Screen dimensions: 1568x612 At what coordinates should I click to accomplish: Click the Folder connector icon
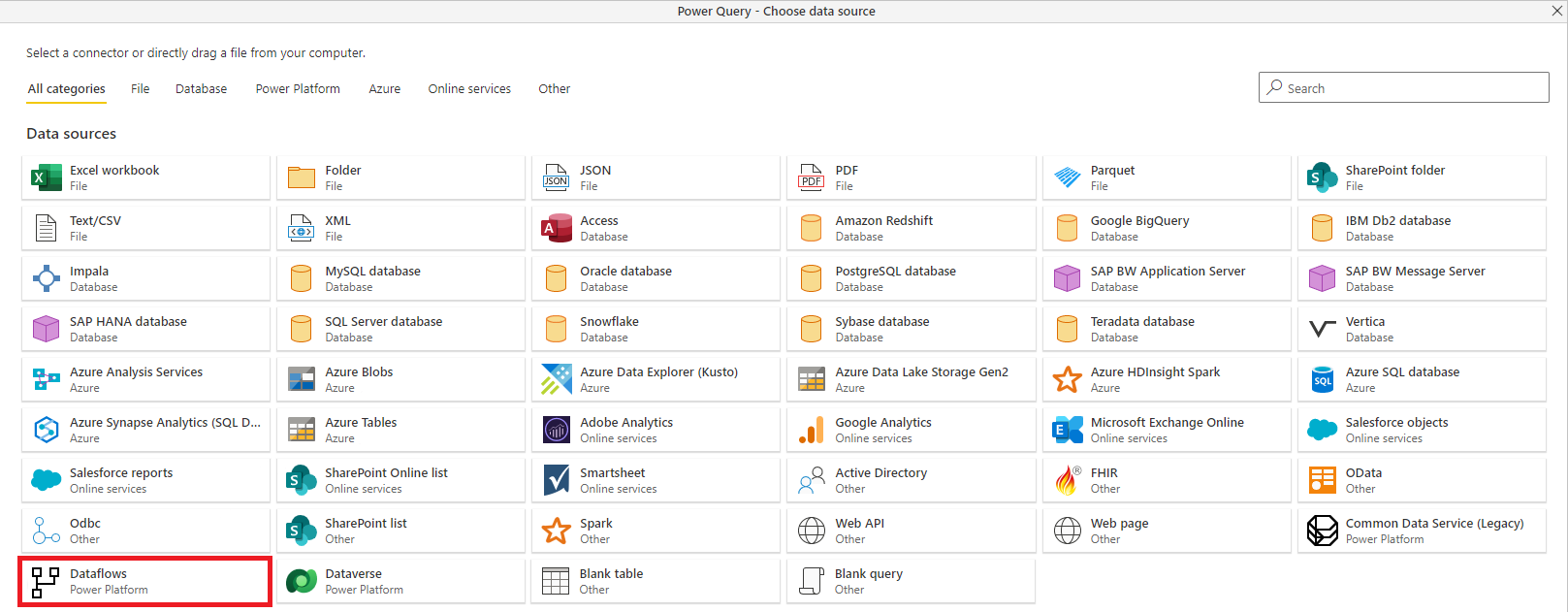[302, 177]
